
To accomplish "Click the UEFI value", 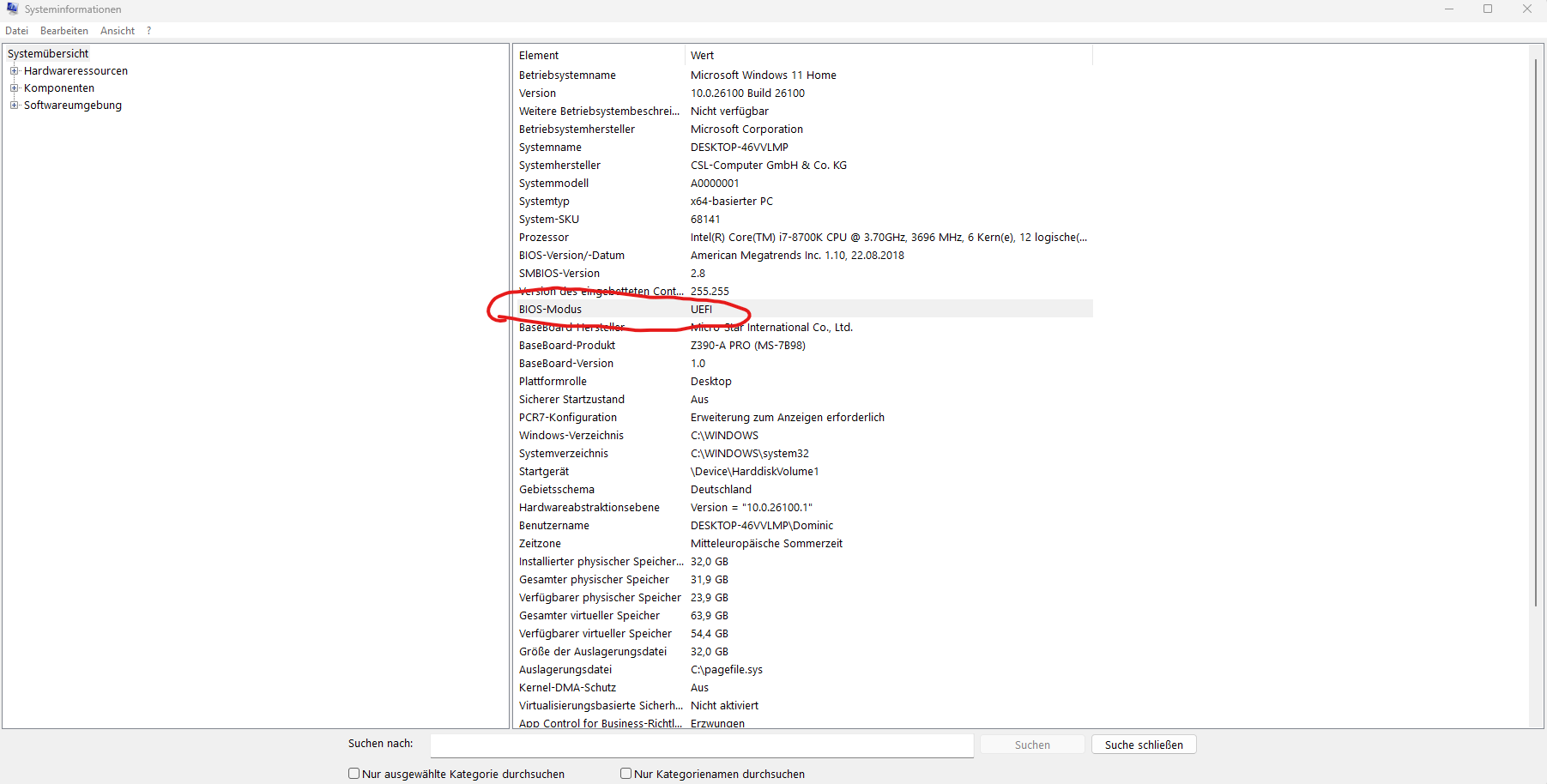I will pyautogui.click(x=701, y=310).
